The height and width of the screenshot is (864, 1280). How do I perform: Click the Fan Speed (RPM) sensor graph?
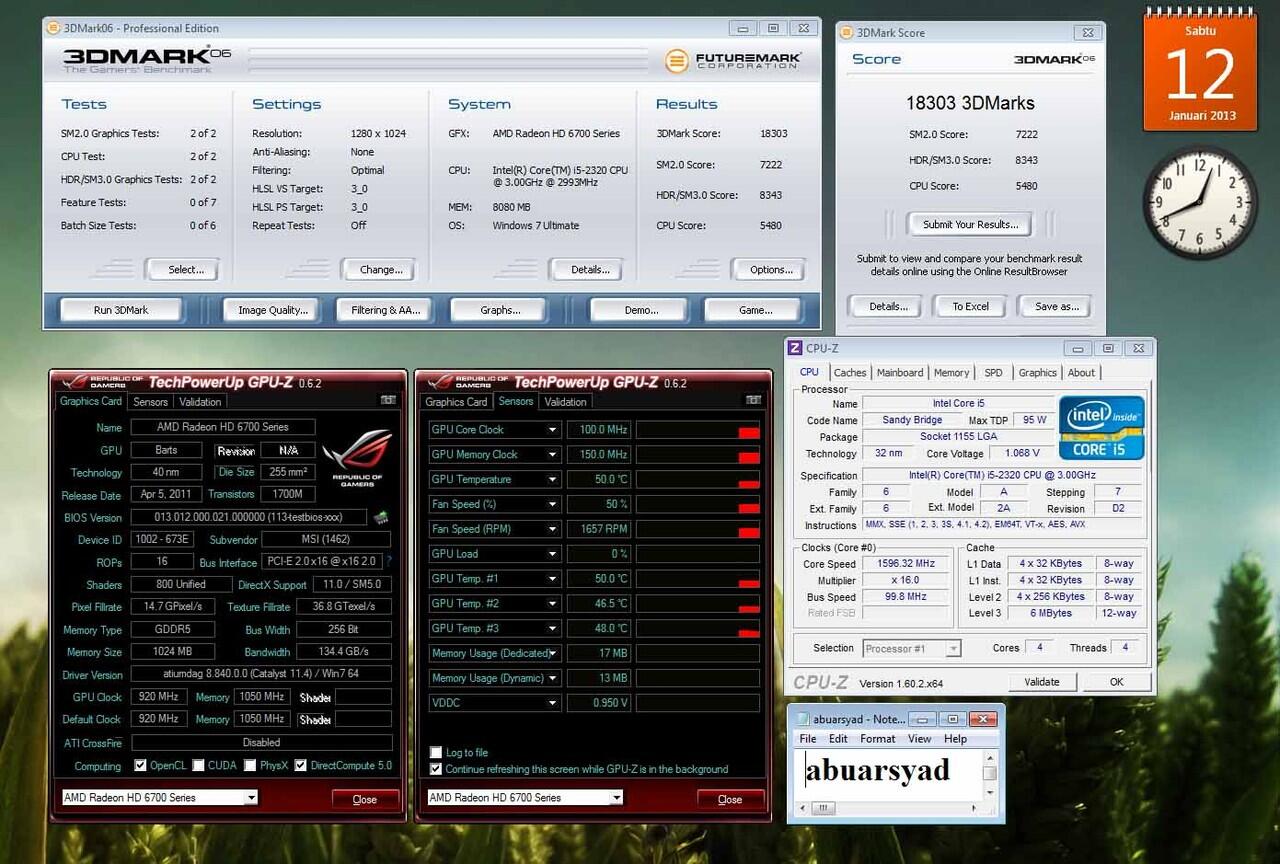point(698,529)
